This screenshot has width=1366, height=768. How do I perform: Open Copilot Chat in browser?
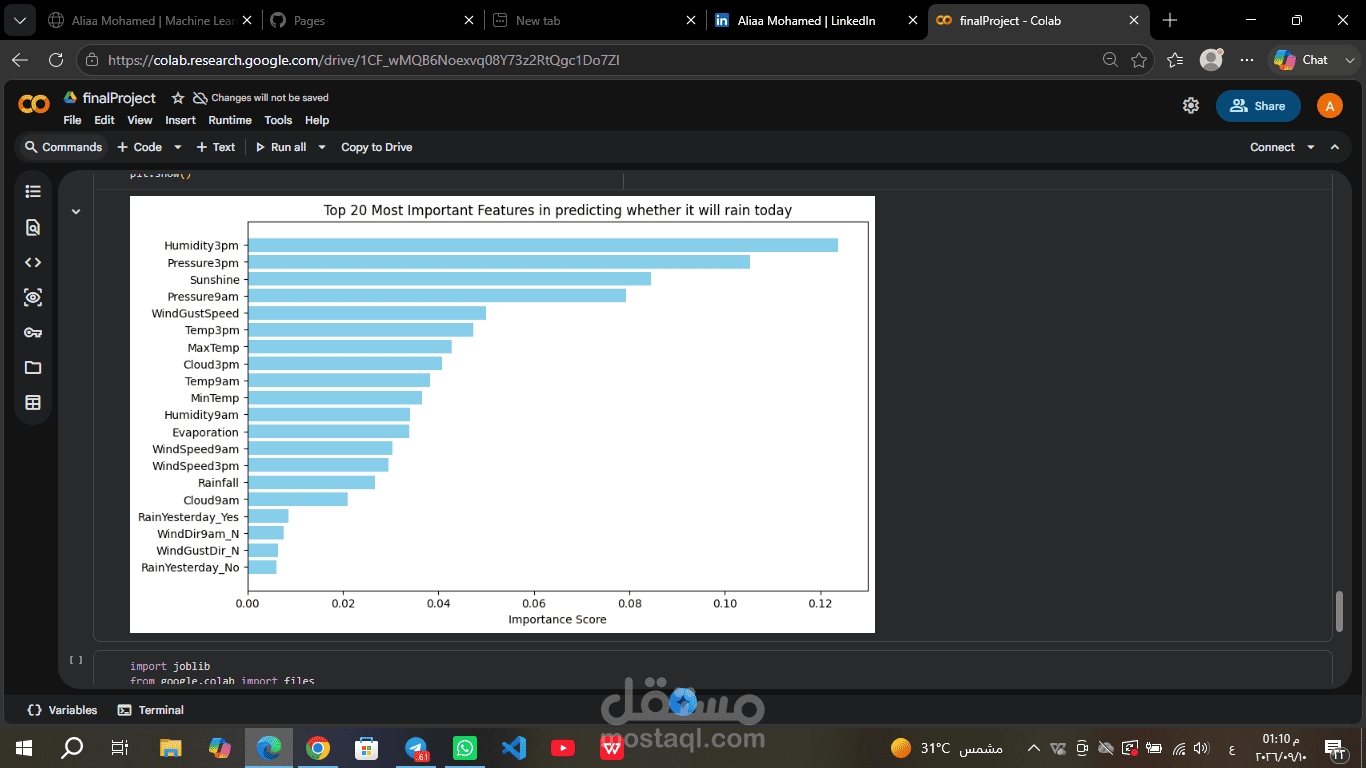click(x=1301, y=60)
